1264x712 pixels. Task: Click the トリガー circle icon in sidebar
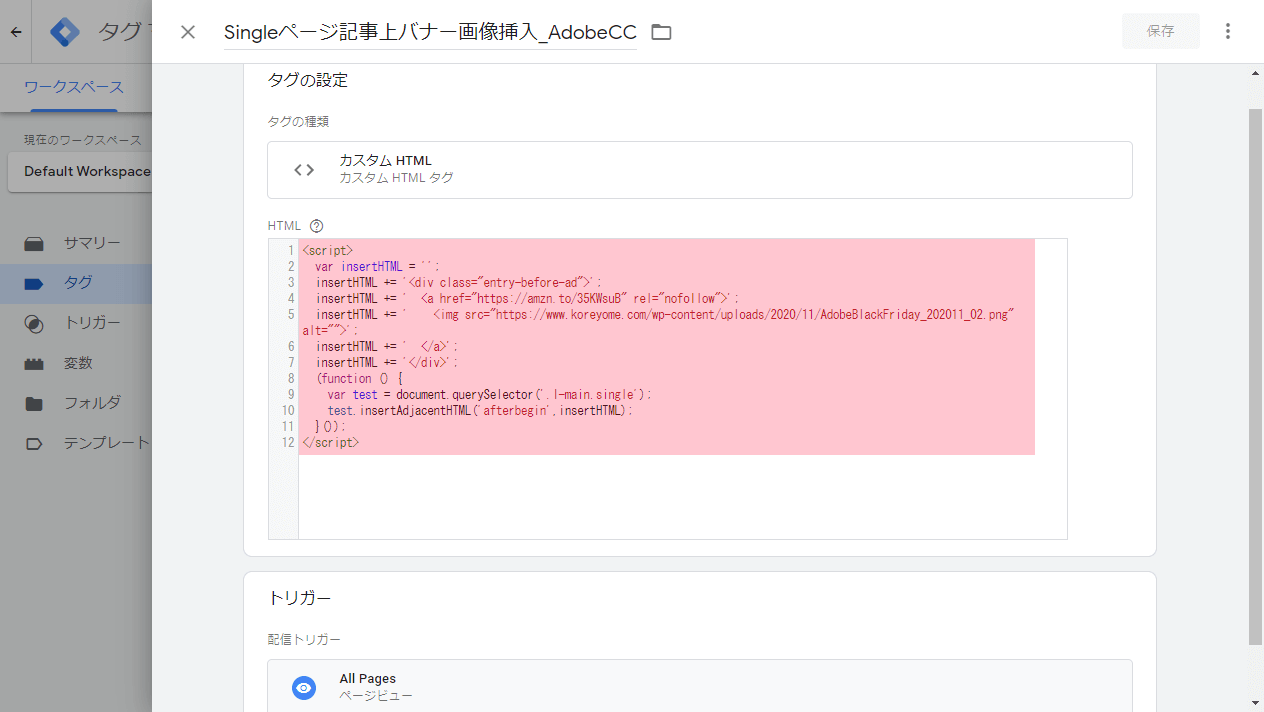(34, 324)
